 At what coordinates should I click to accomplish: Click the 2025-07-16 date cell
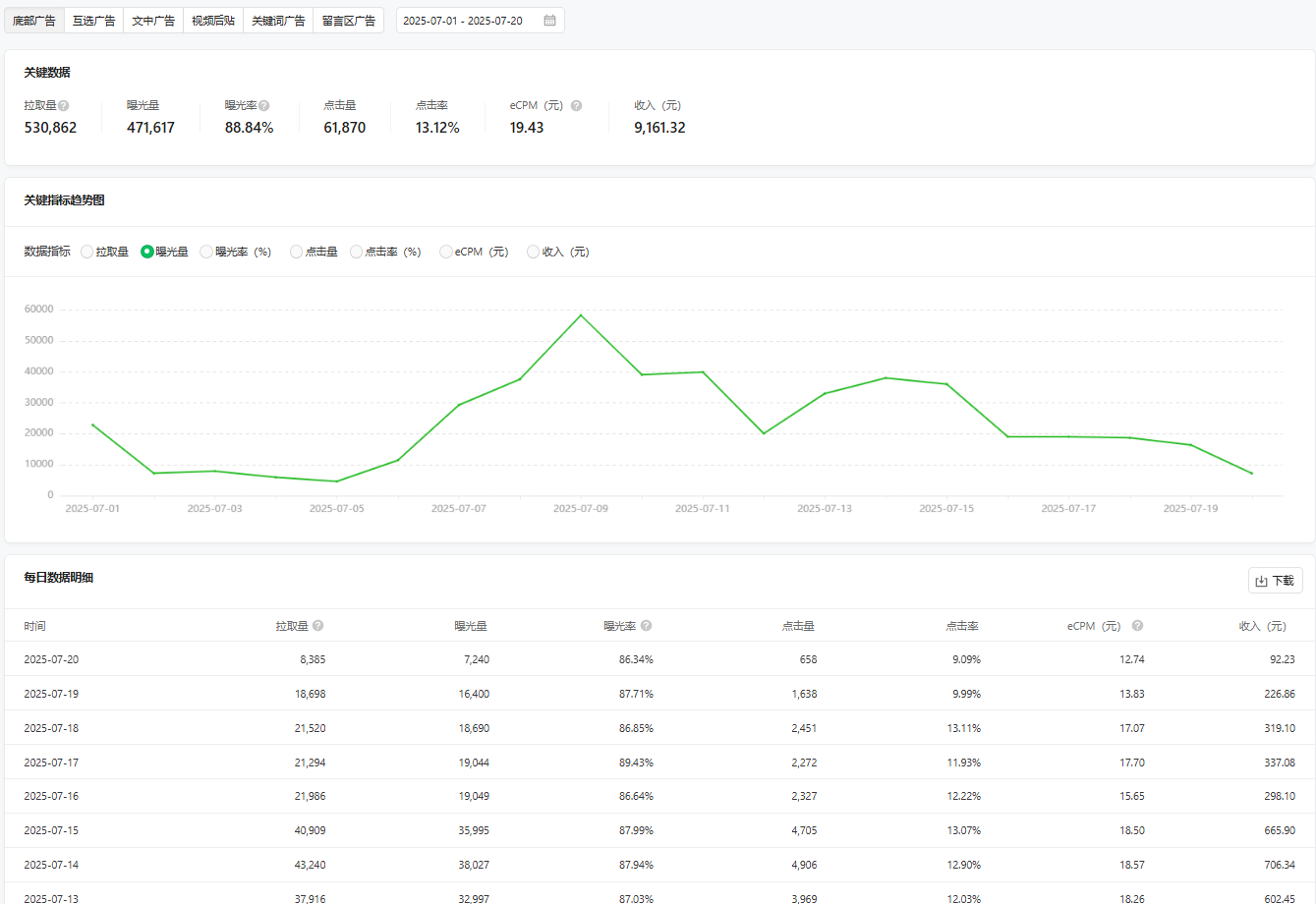[51, 796]
